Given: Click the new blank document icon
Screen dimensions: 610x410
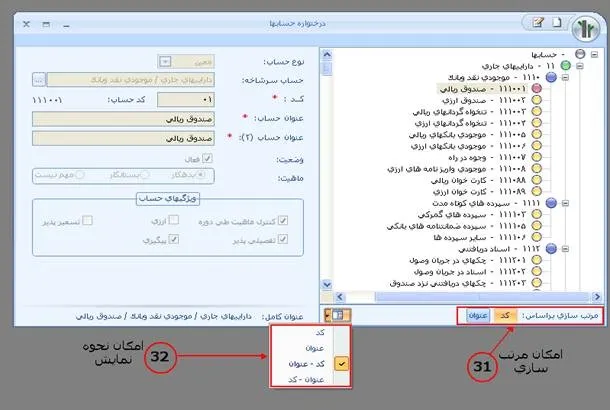Looking at the screenshot, I should pyautogui.click(x=557, y=23).
